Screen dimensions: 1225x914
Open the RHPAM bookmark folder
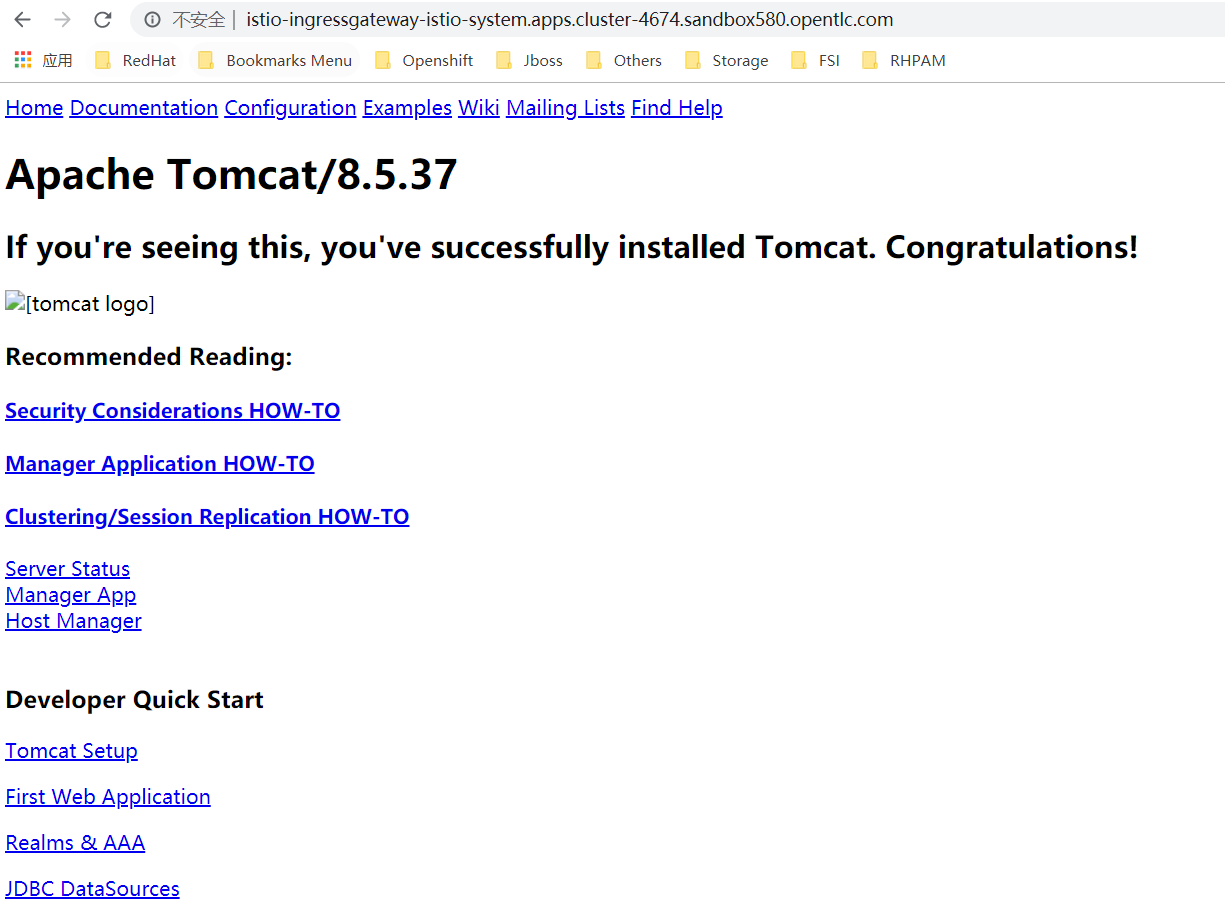(x=903, y=60)
